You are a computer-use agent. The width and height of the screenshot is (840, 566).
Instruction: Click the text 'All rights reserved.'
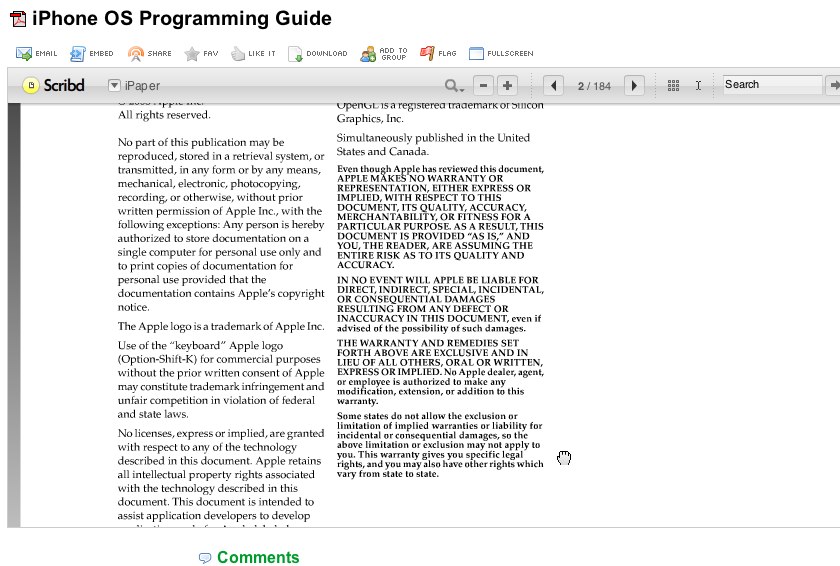coord(164,115)
